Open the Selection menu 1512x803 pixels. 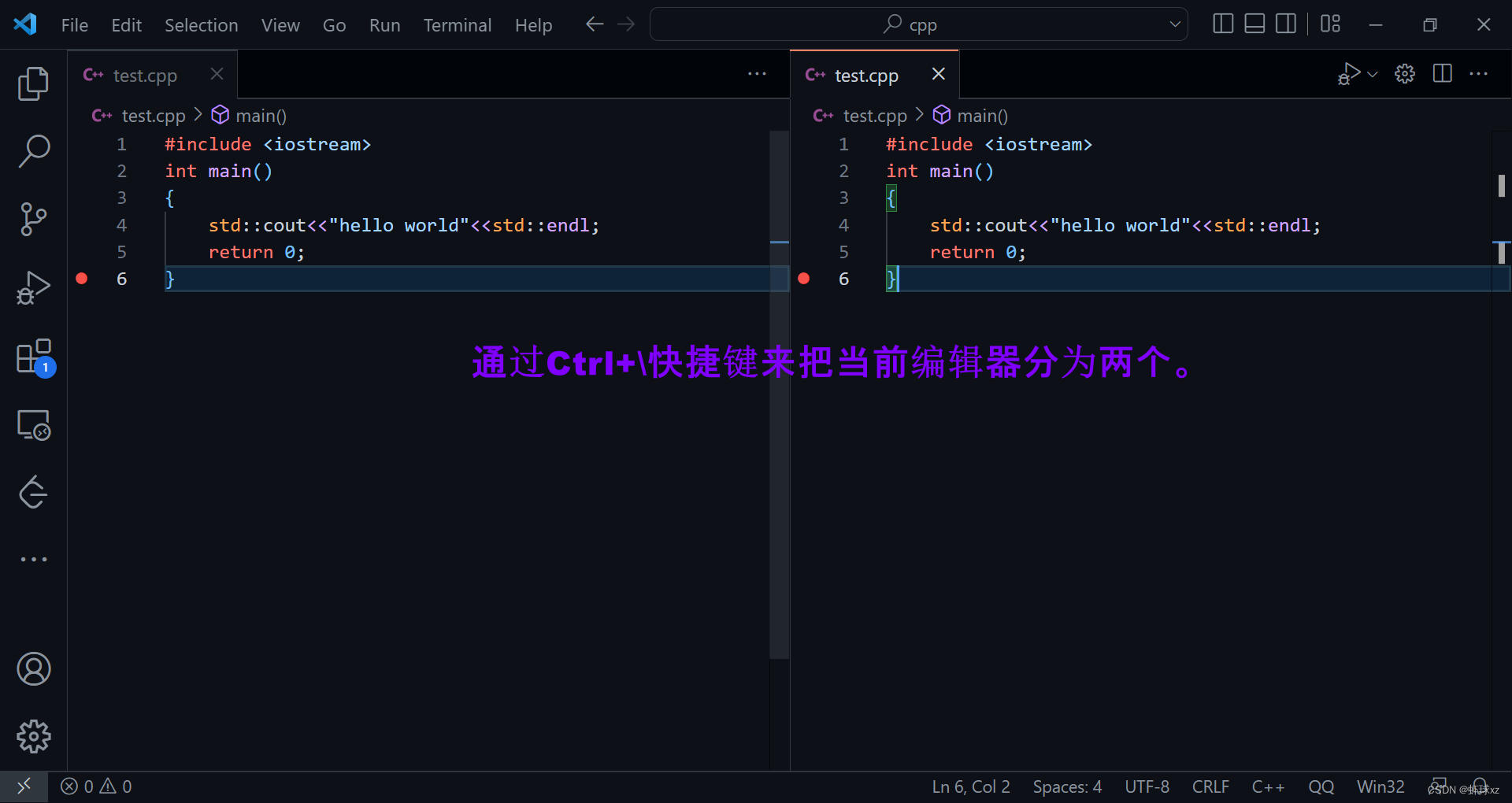click(x=202, y=25)
